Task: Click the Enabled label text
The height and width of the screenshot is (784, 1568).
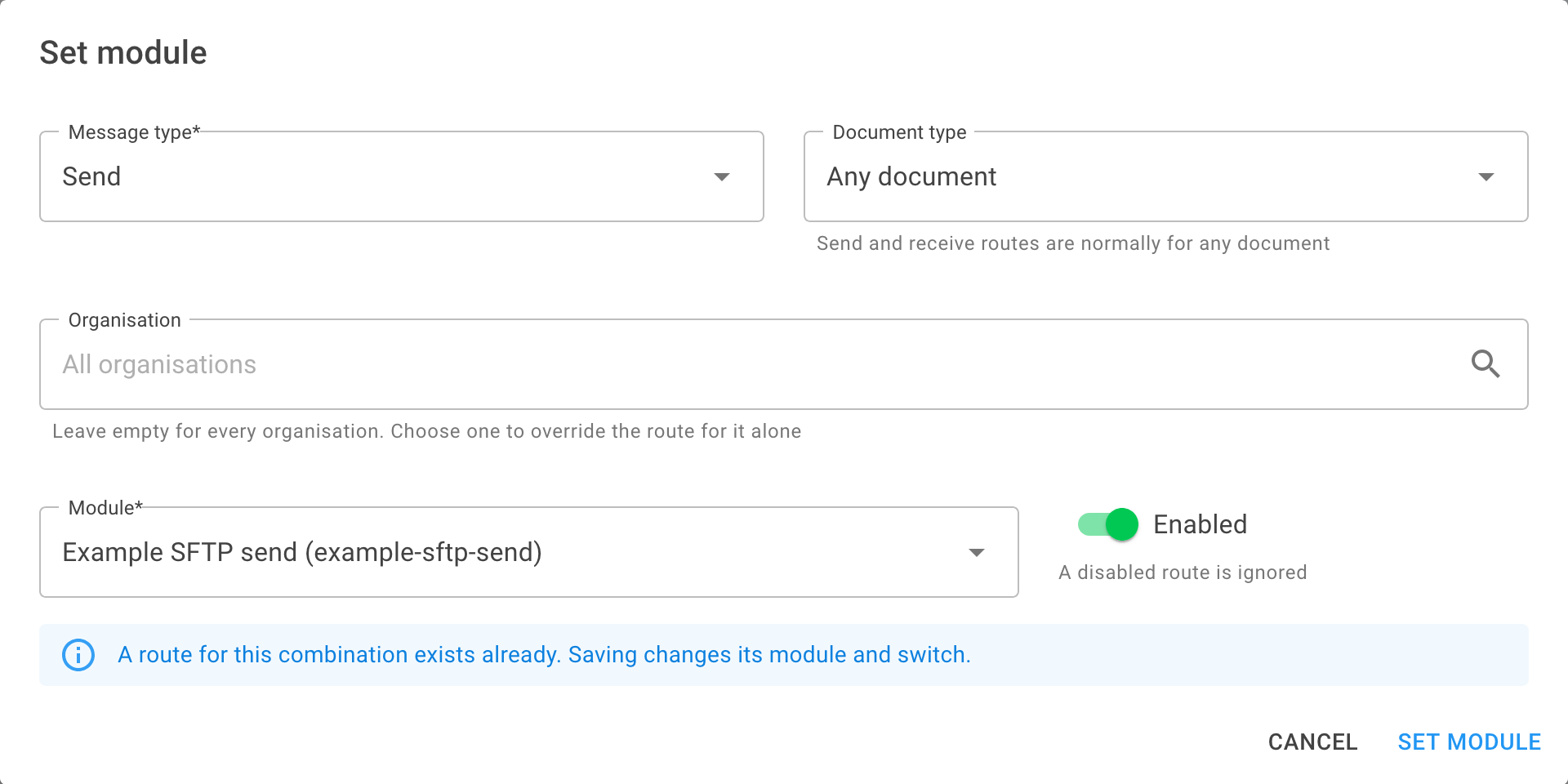Action: (1200, 524)
